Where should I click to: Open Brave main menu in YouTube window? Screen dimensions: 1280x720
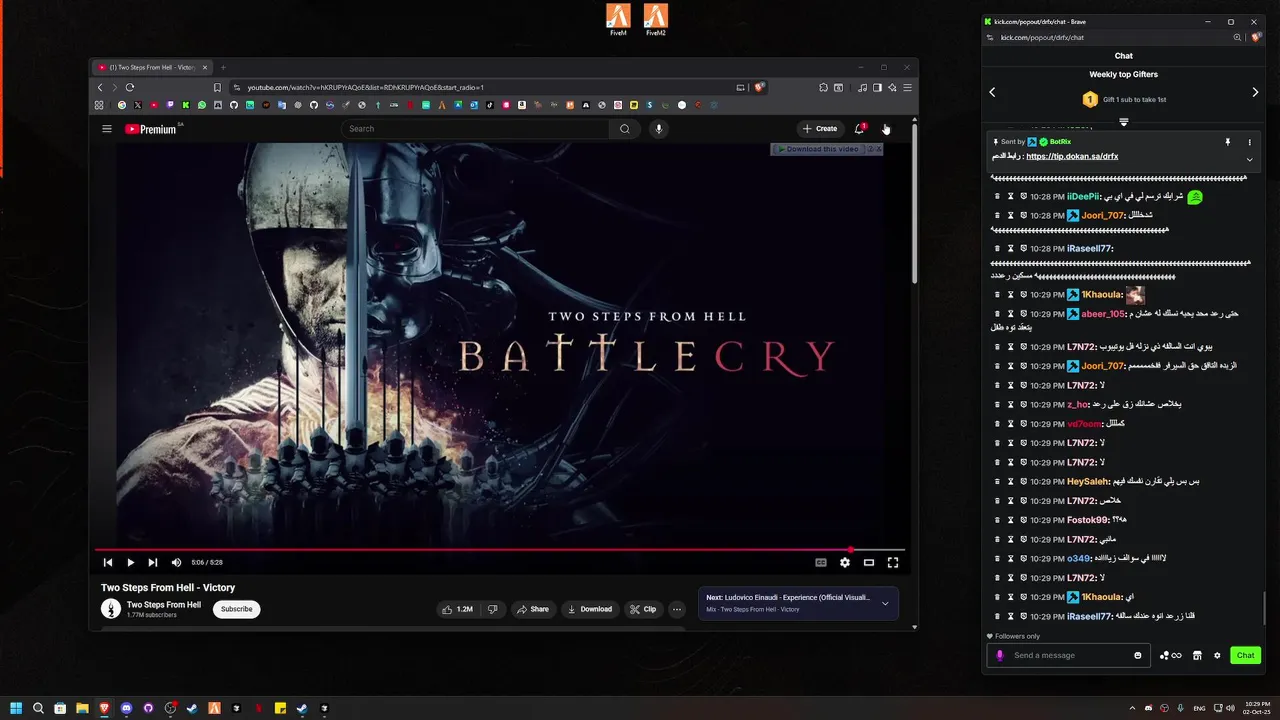point(907,88)
